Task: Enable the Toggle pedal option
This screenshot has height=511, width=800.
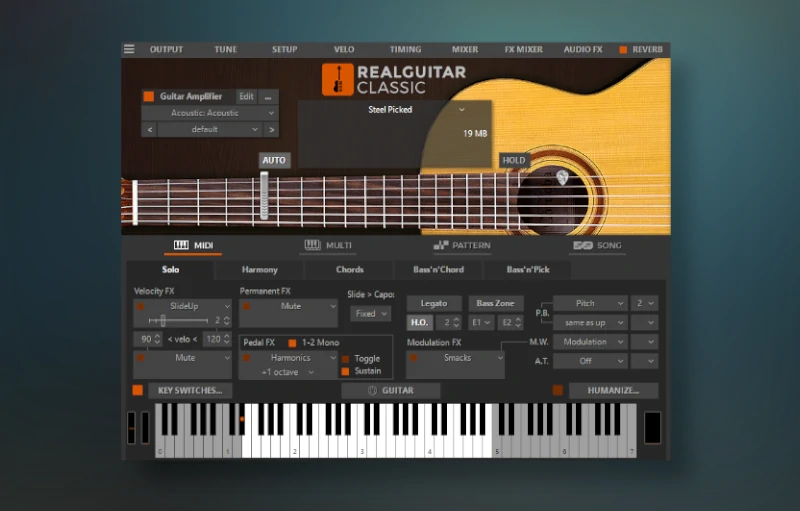Action: 345,359
